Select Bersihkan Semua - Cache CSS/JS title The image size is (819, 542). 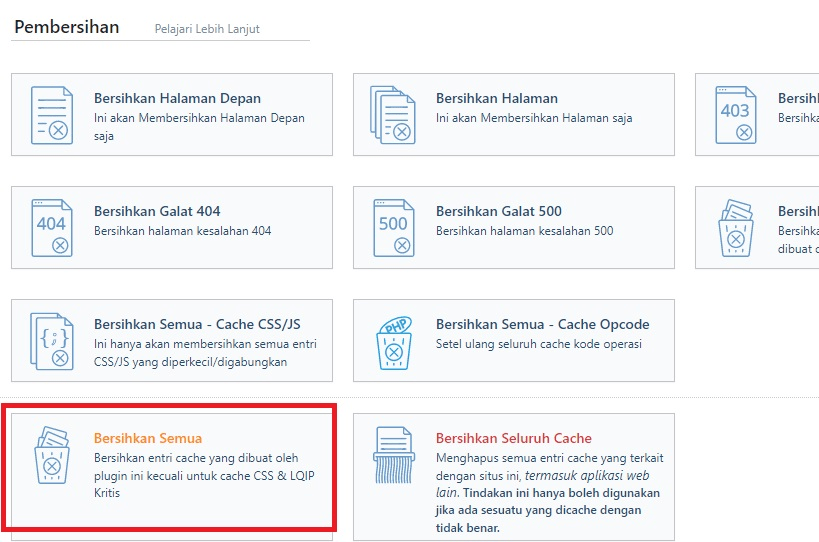pos(197,325)
